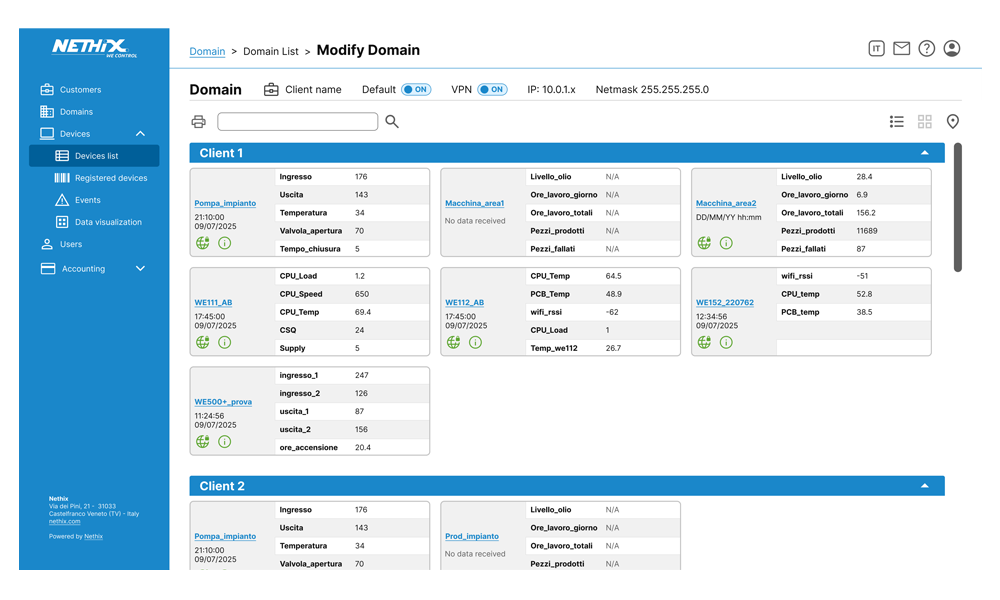Click the printer icon
The height and width of the screenshot is (600, 1000).
pos(198,122)
